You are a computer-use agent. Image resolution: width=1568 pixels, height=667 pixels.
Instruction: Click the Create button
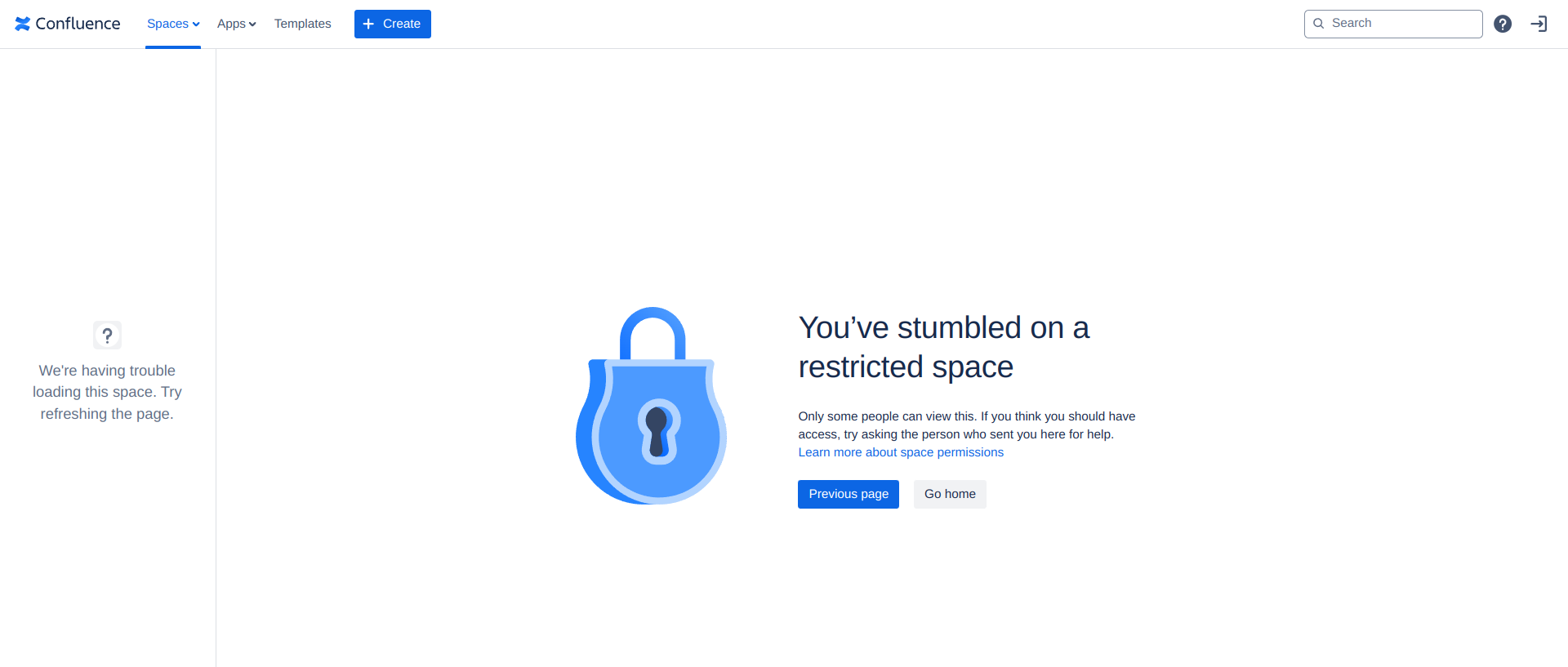[393, 24]
